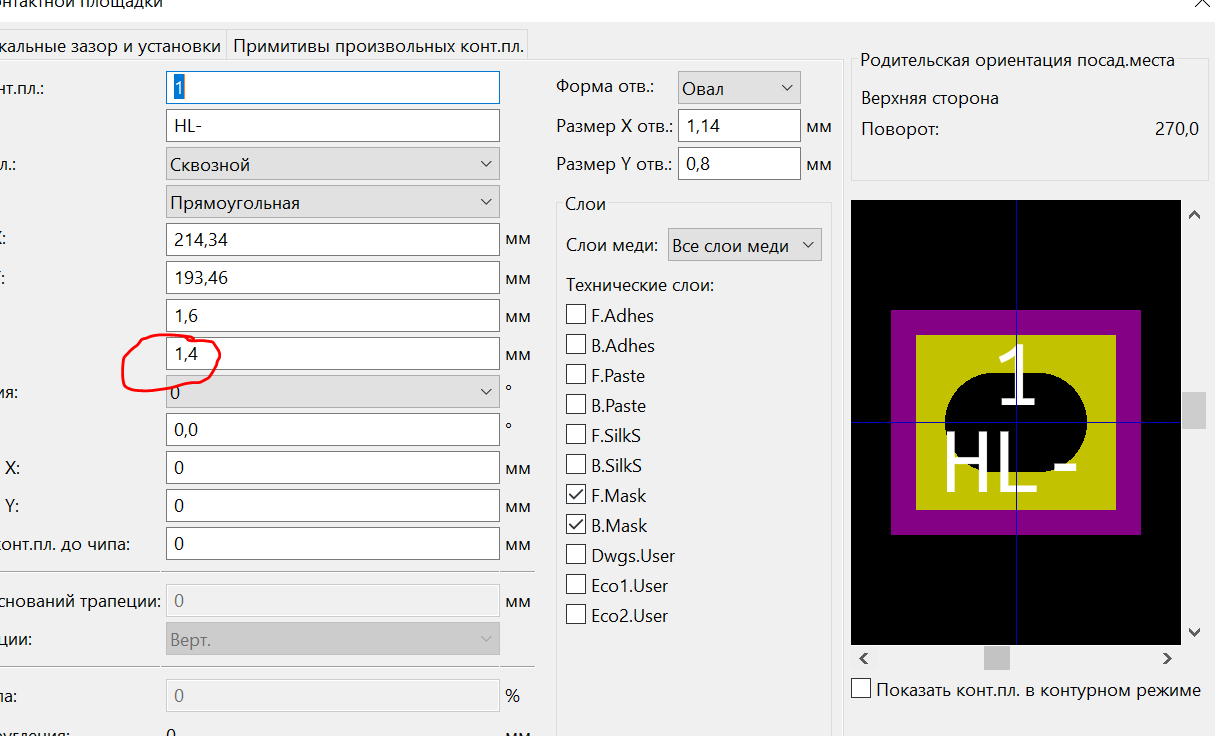Enable the Dwgs.User layer checkbox

click(576, 555)
